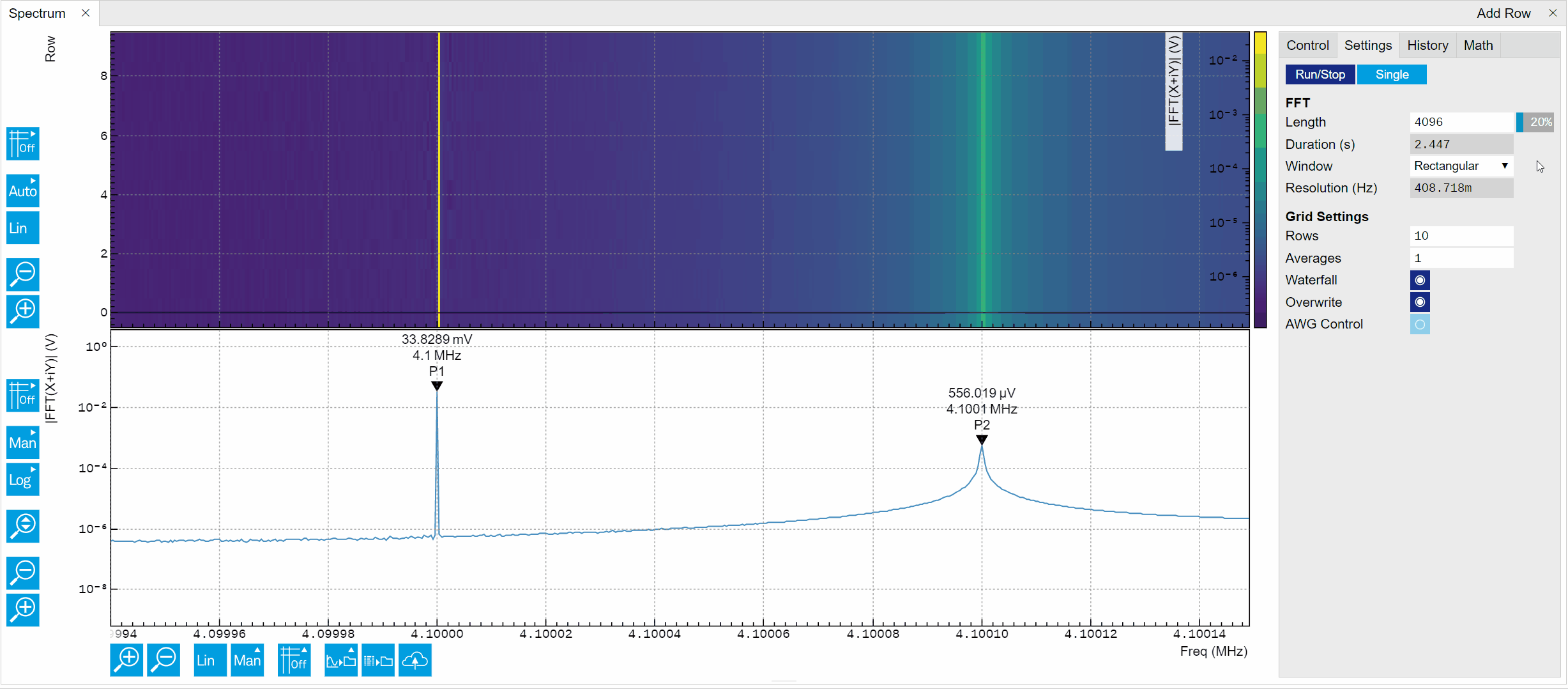Zoom in the frequency axis
The width and height of the screenshot is (1568, 689).
(126, 660)
